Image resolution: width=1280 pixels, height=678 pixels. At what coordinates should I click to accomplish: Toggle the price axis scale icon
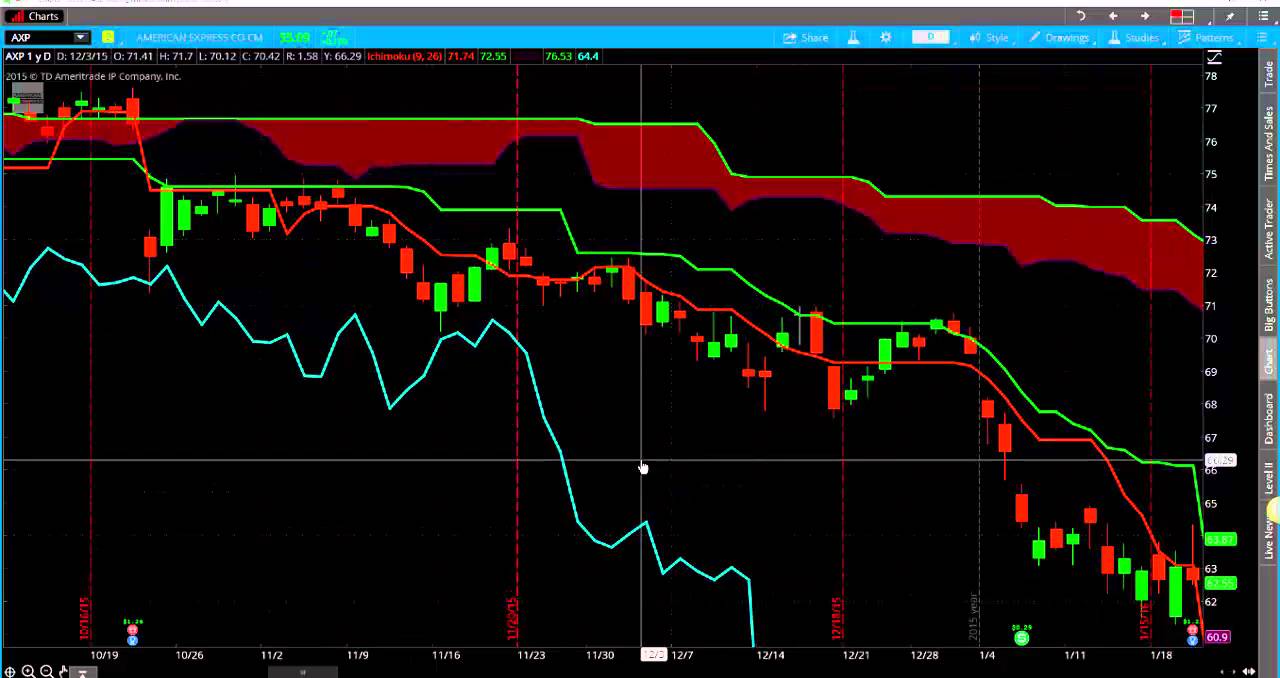[x=1215, y=57]
